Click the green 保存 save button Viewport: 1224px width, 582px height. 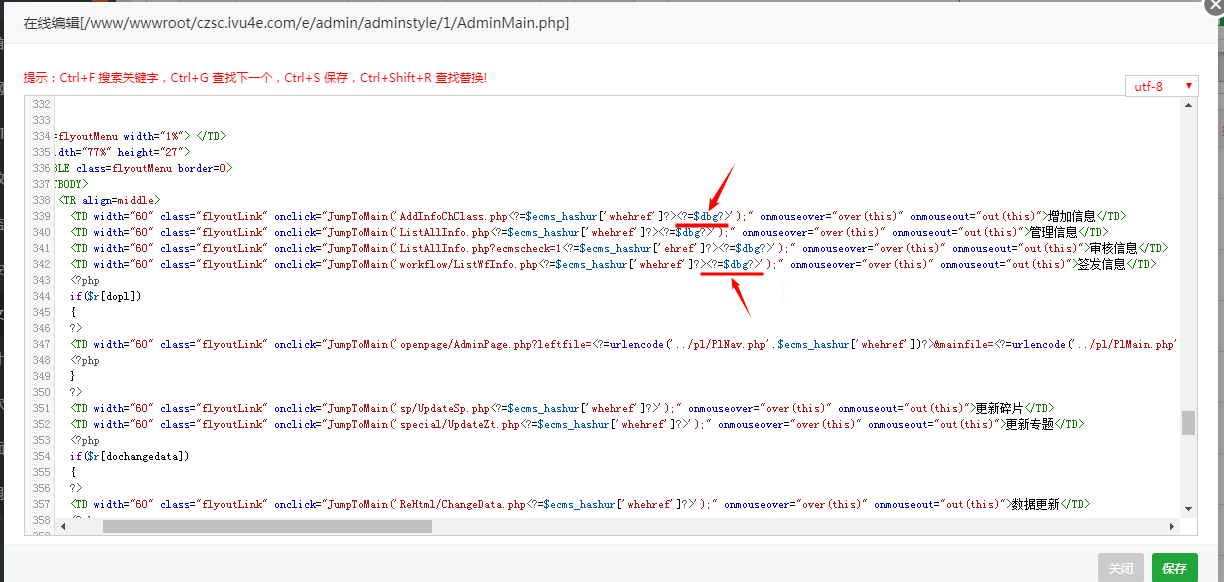(1174, 568)
